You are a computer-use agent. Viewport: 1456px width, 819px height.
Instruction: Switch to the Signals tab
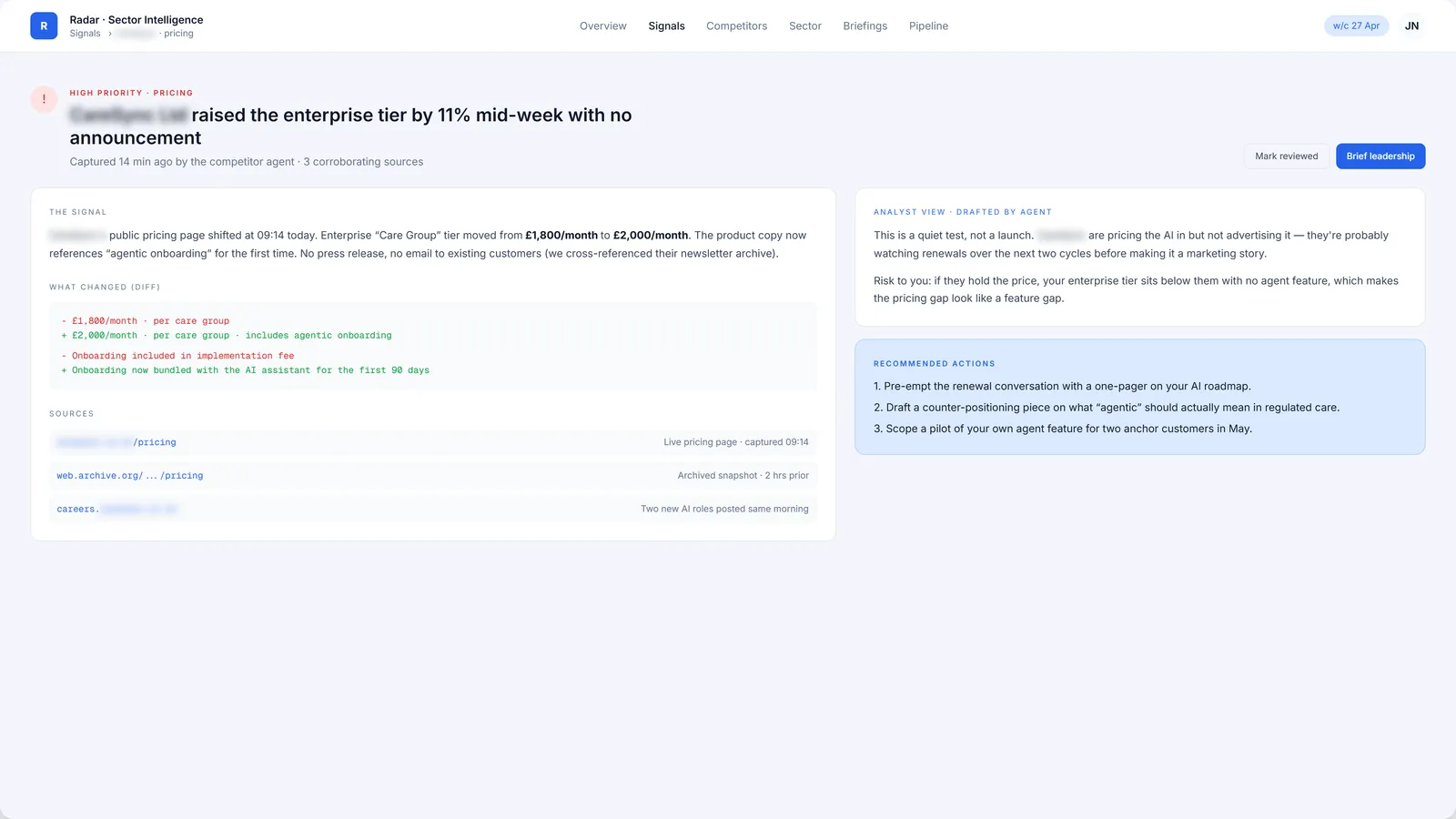pos(666,26)
